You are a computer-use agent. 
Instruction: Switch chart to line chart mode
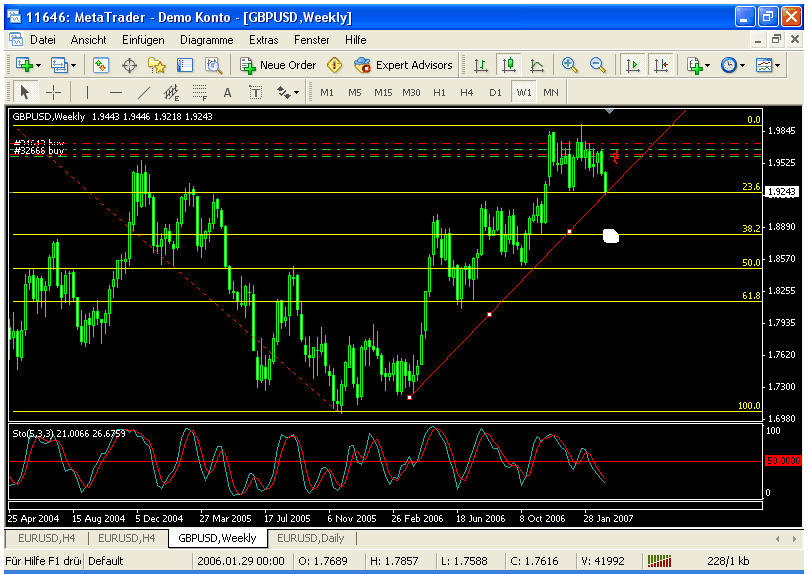click(537, 65)
